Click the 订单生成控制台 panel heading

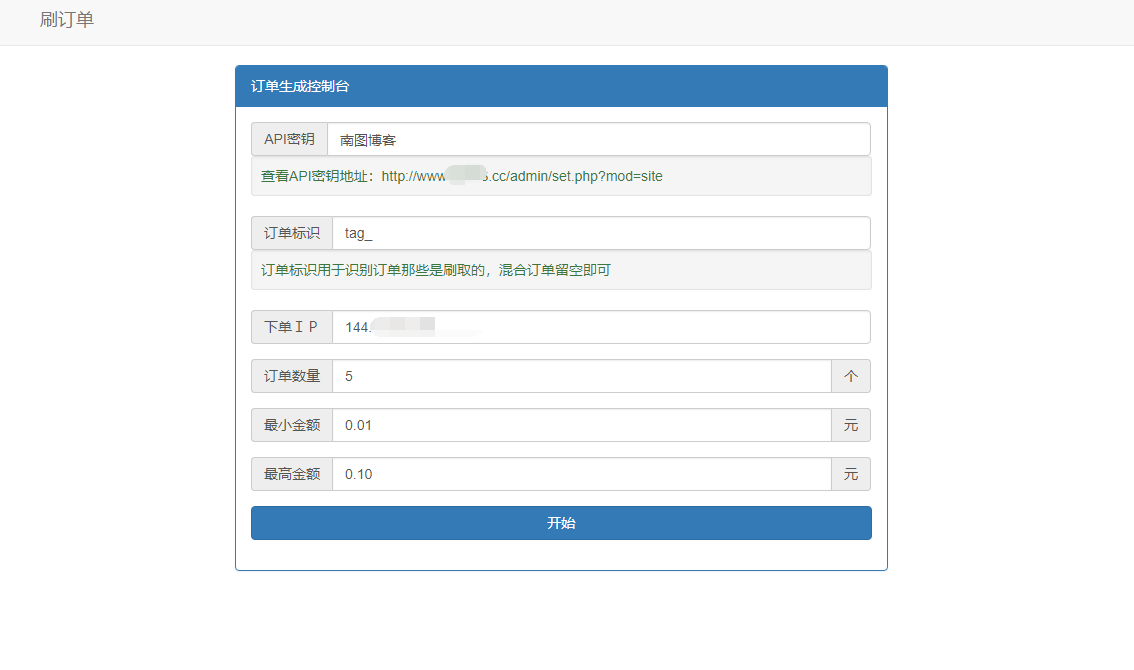pos(300,87)
